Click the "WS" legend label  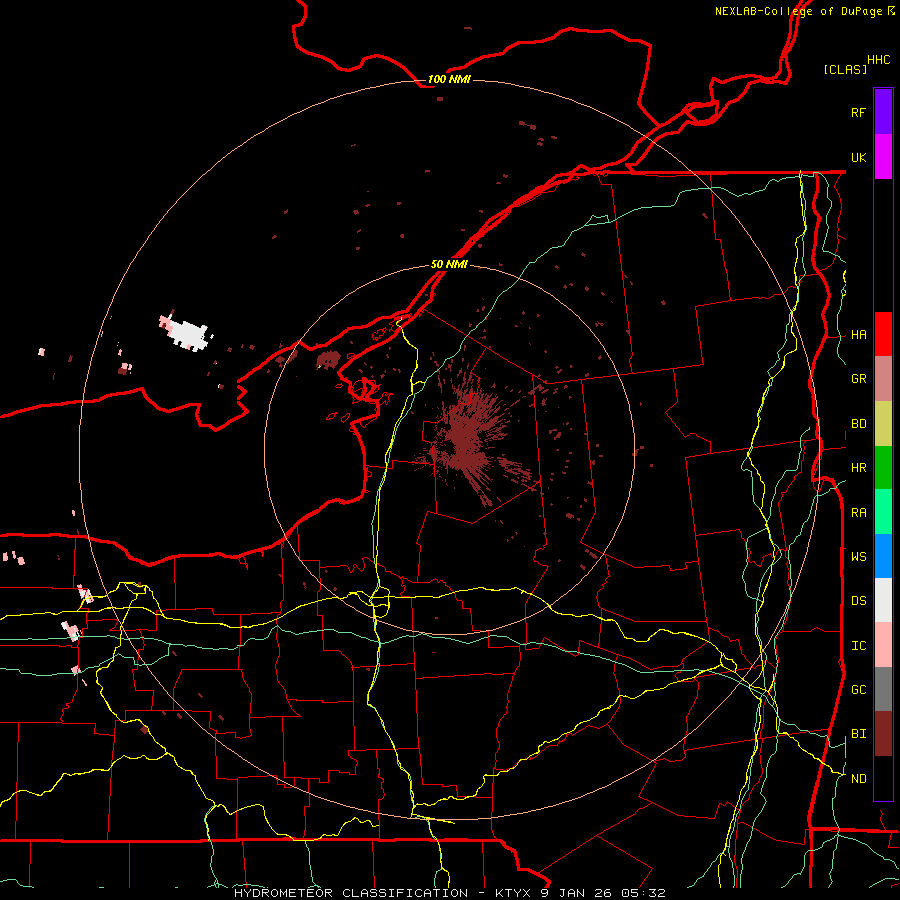pos(858,557)
